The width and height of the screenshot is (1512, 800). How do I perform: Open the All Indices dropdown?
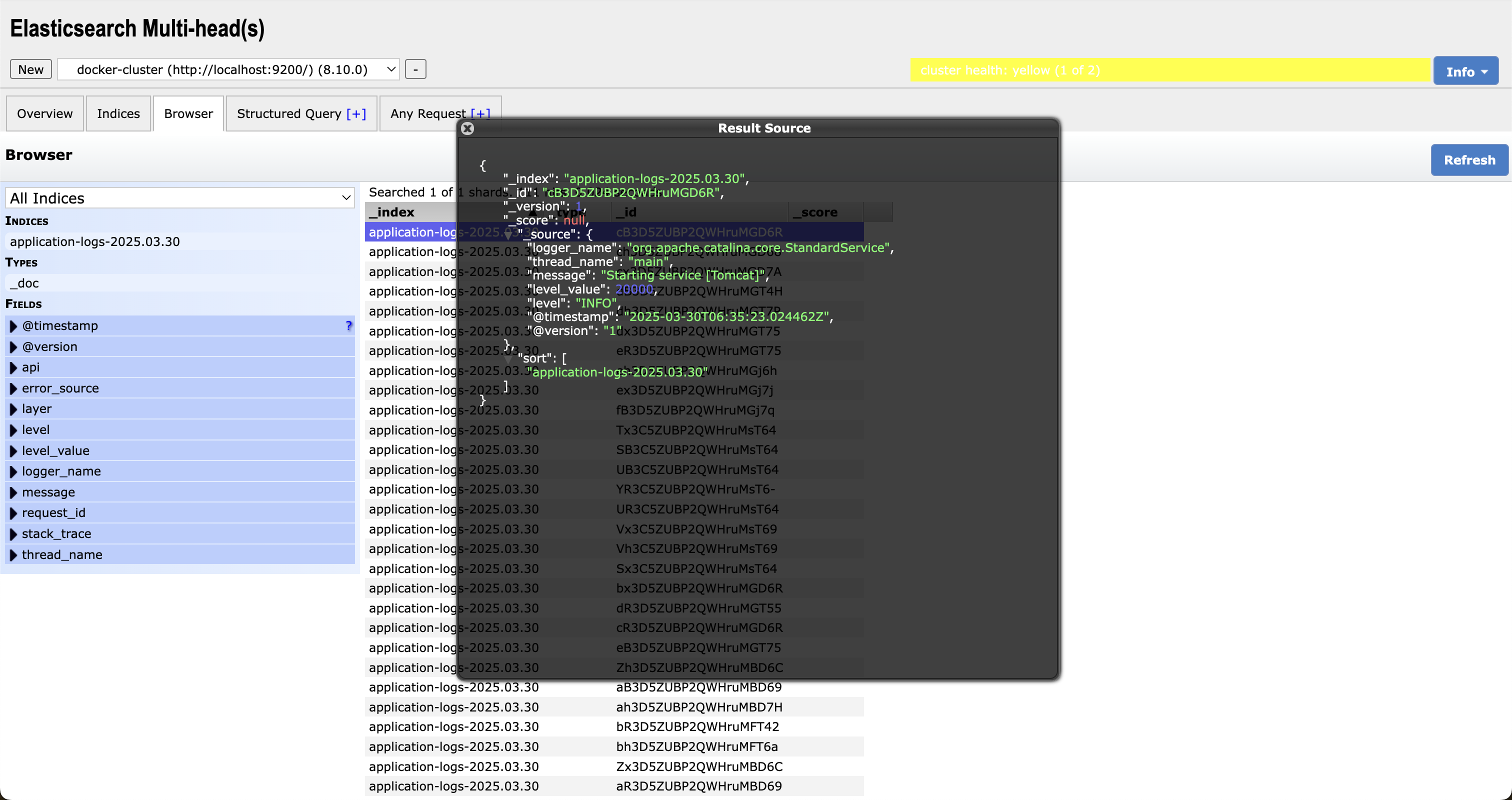(x=180, y=198)
